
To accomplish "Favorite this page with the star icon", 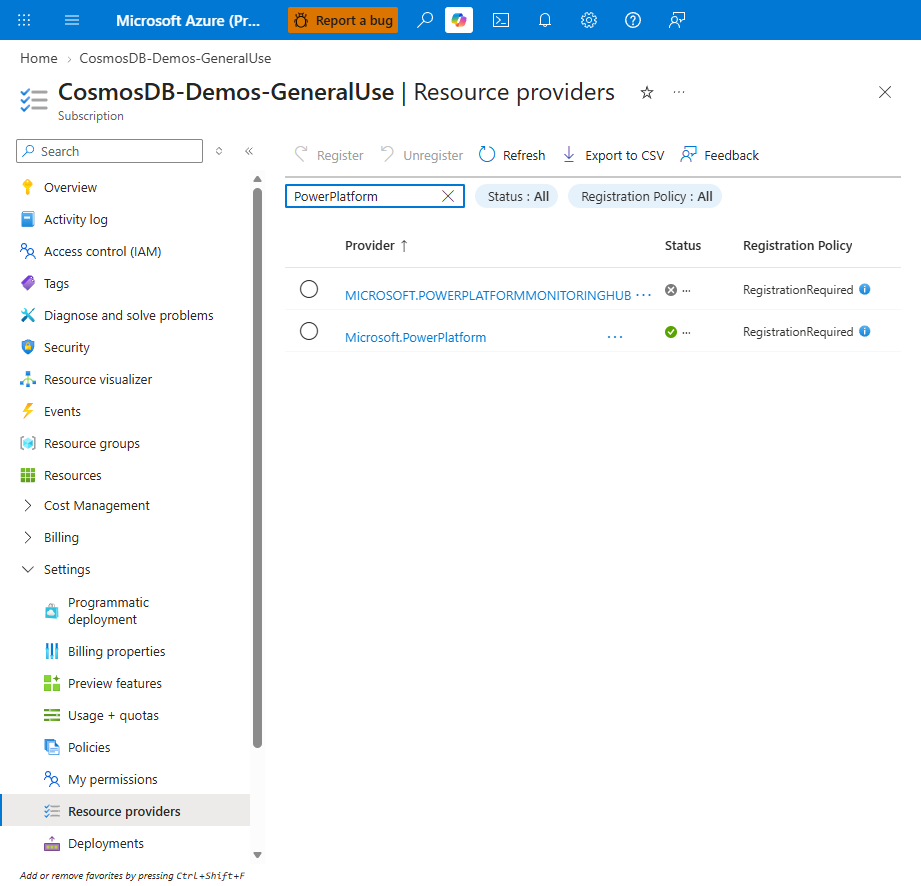I will pyautogui.click(x=647, y=92).
